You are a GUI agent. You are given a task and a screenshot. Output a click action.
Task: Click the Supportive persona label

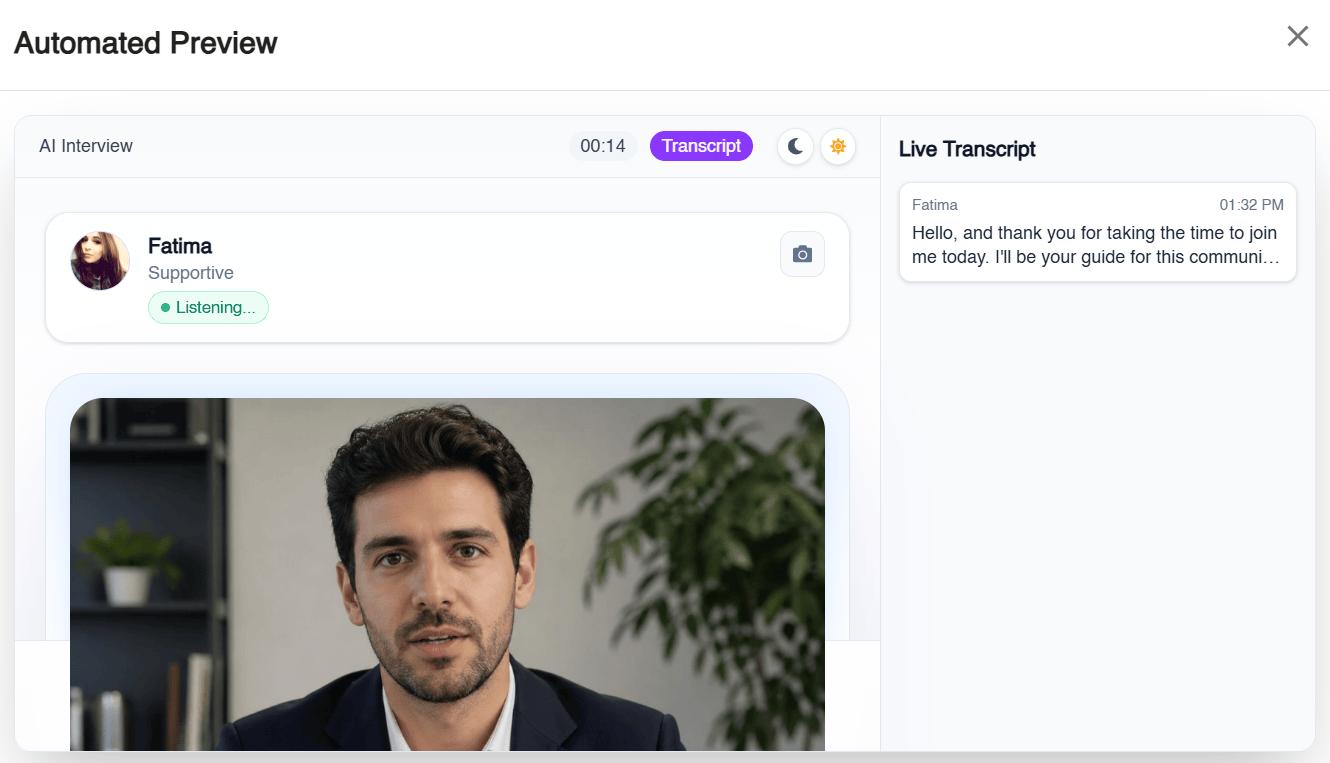coord(191,273)
